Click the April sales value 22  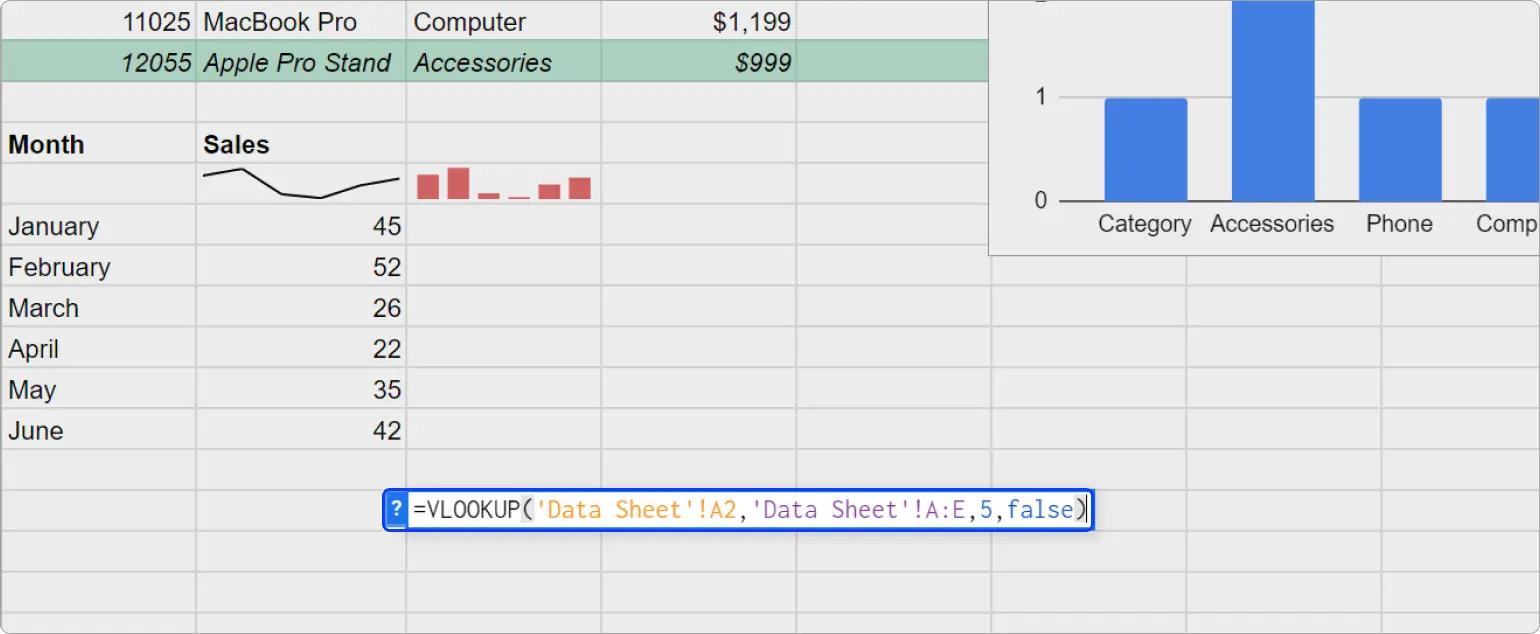pos(300,349)
